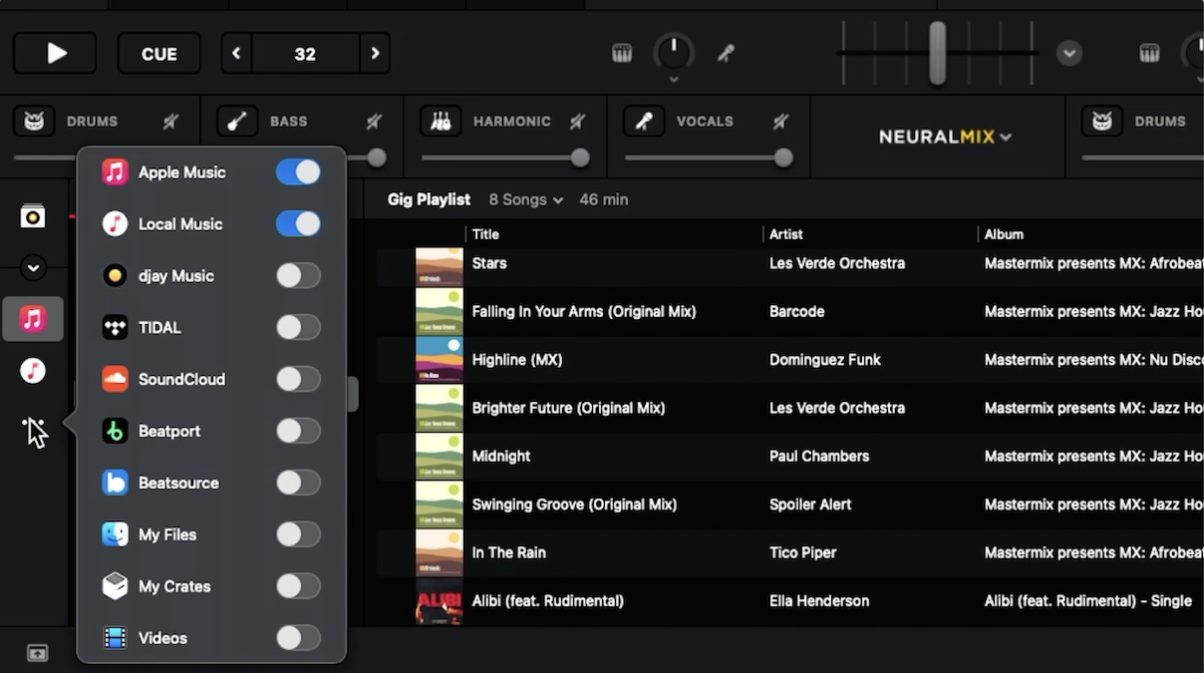The width and height of the screenshot is (1204, 673).
Task: Select the Alibi (feat. Rudimental) track thumbnail
Action: tap(439, 601)
